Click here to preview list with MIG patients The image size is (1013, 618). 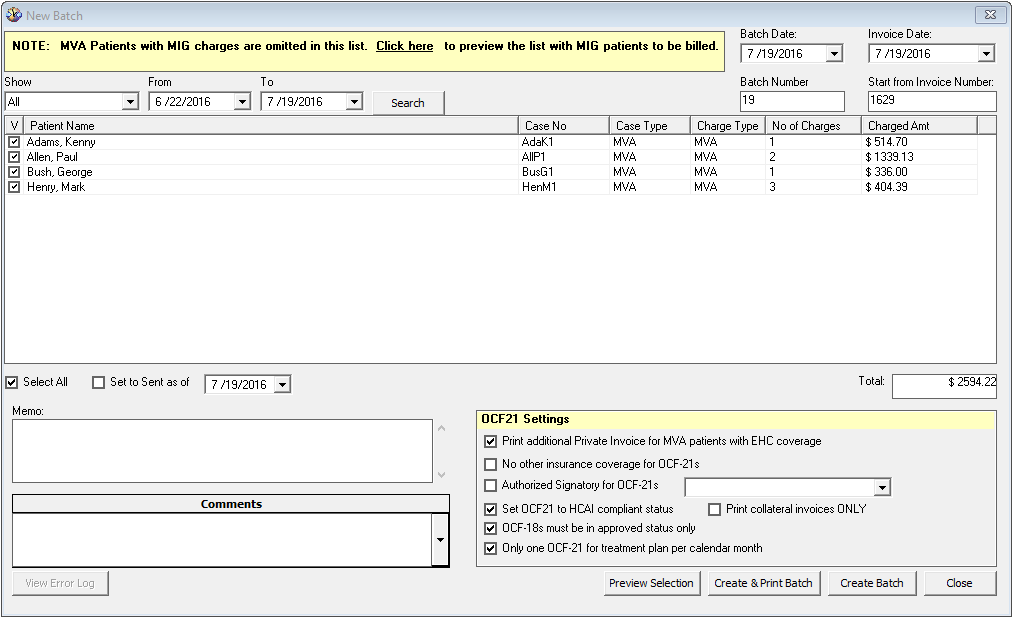(x=403, y=46)
